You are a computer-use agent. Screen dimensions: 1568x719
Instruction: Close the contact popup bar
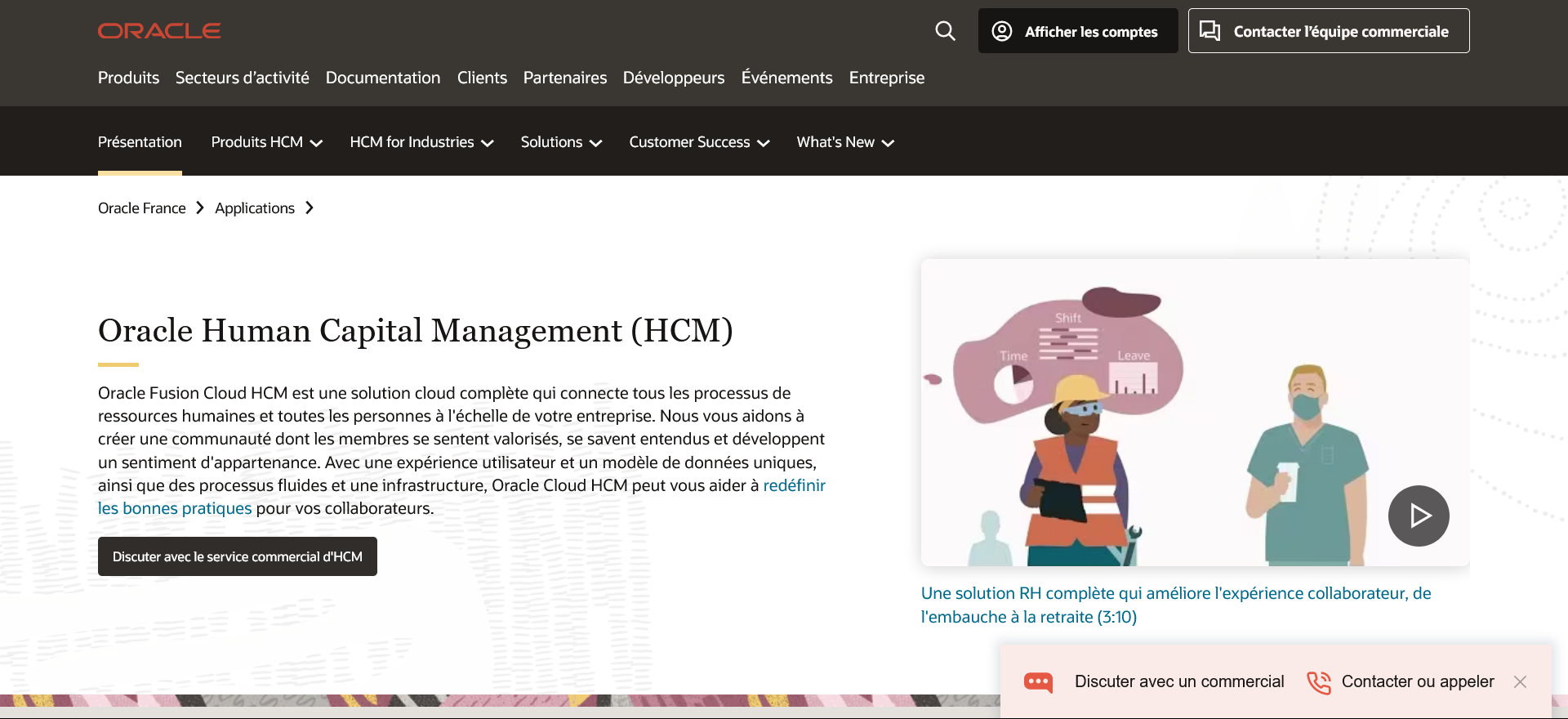[1520, 681]
